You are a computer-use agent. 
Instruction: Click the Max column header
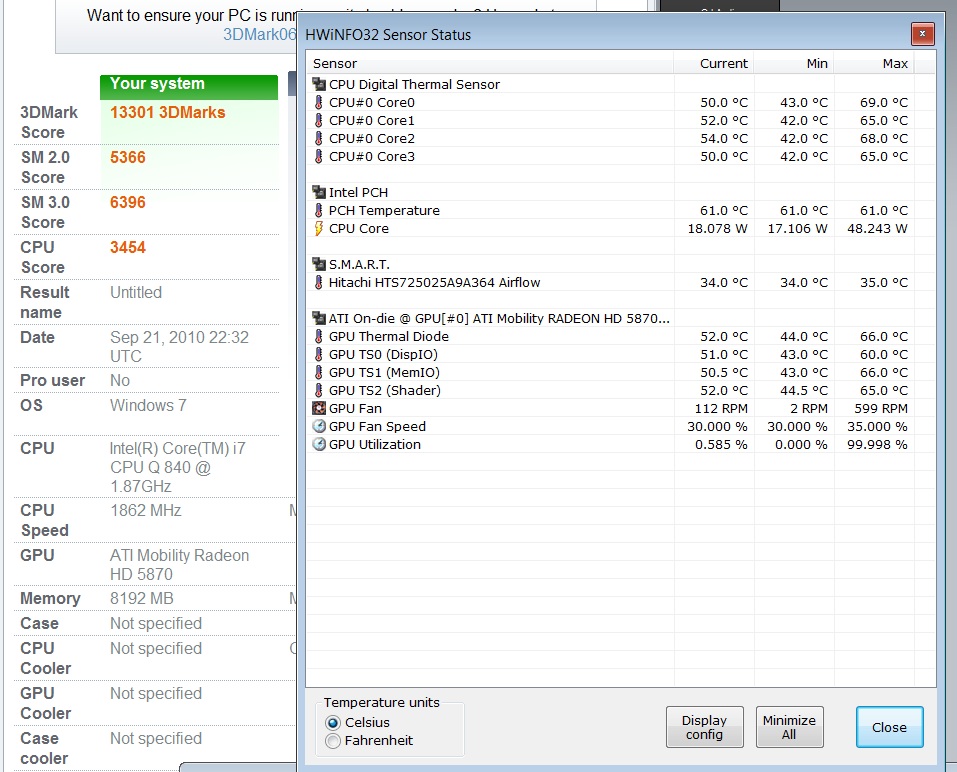pyautogui.click(x=873, y=63)
